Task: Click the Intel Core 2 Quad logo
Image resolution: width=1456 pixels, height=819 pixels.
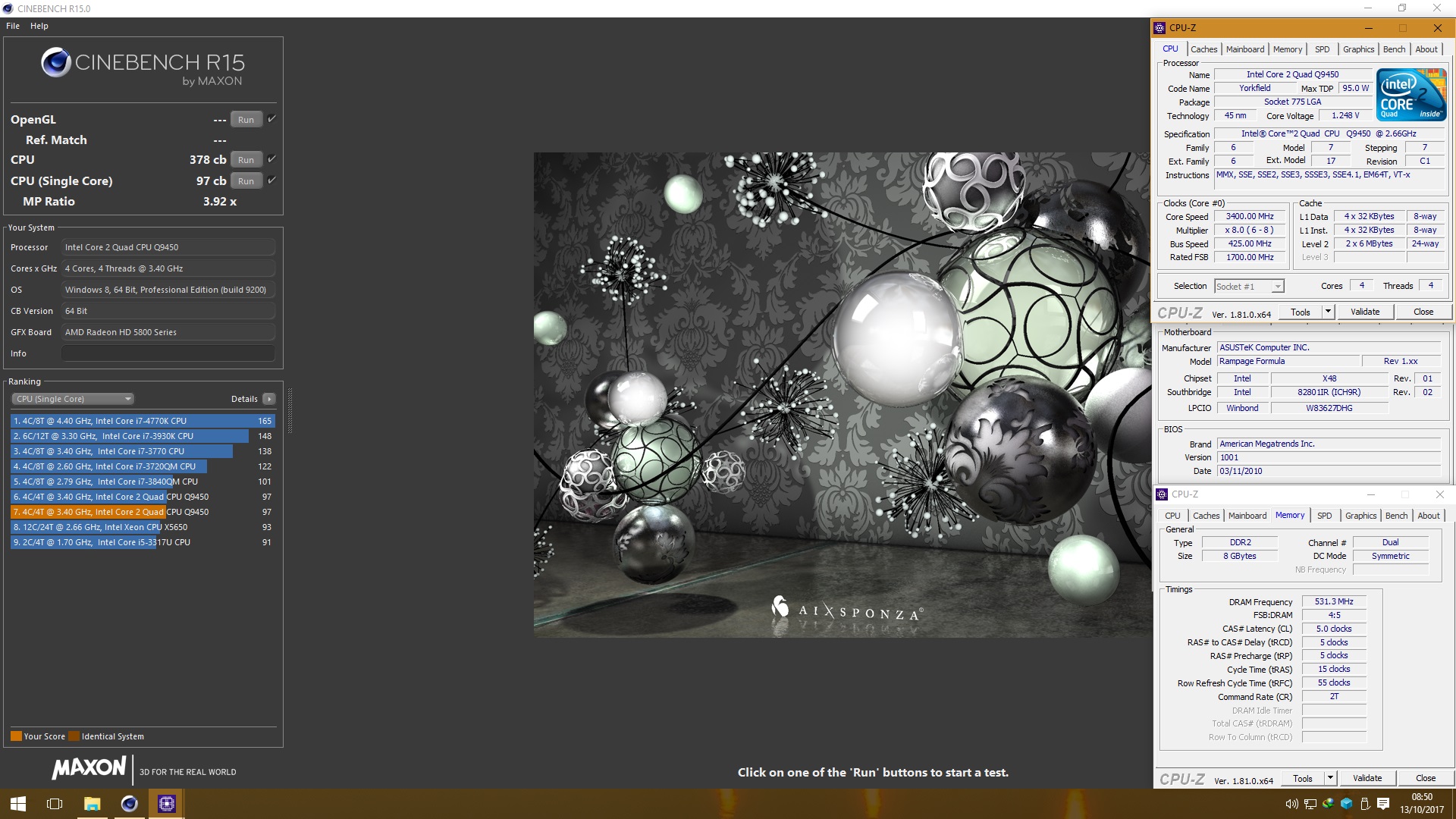Action: coord(1411,95)
